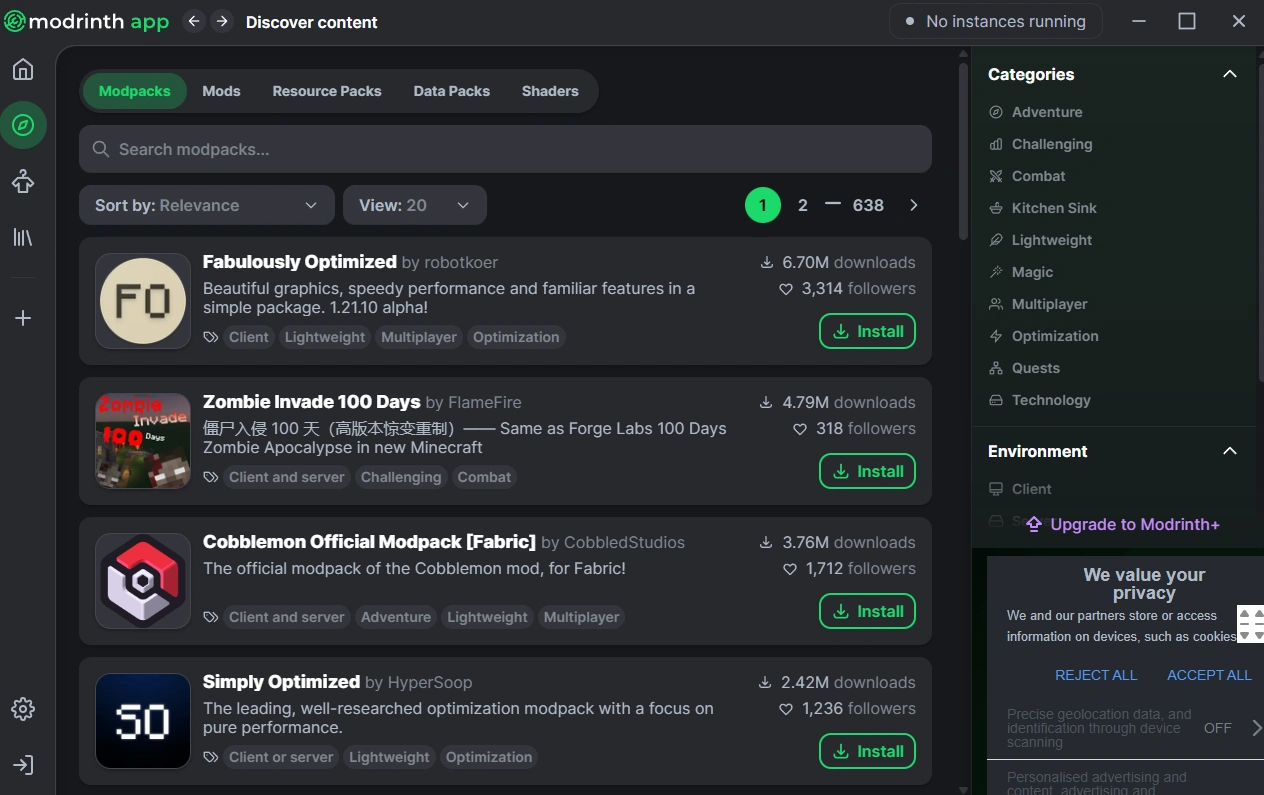The width and height of the screenshot is (1264, 795).
Task: Install Simply Optimized modpack
Action: click(x=867, y=751)
